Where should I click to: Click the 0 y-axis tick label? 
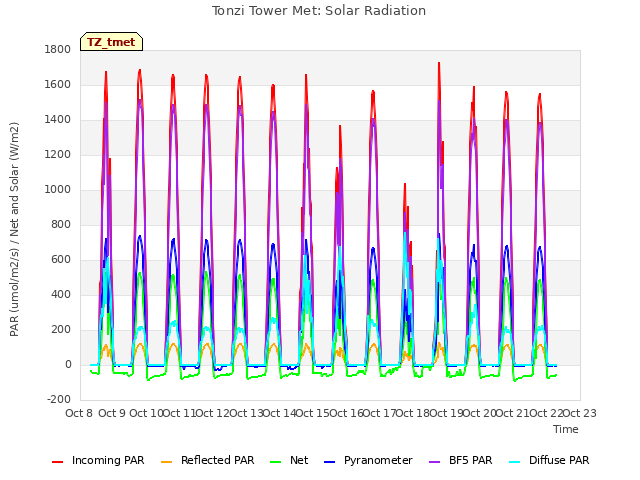coord(68,365)
